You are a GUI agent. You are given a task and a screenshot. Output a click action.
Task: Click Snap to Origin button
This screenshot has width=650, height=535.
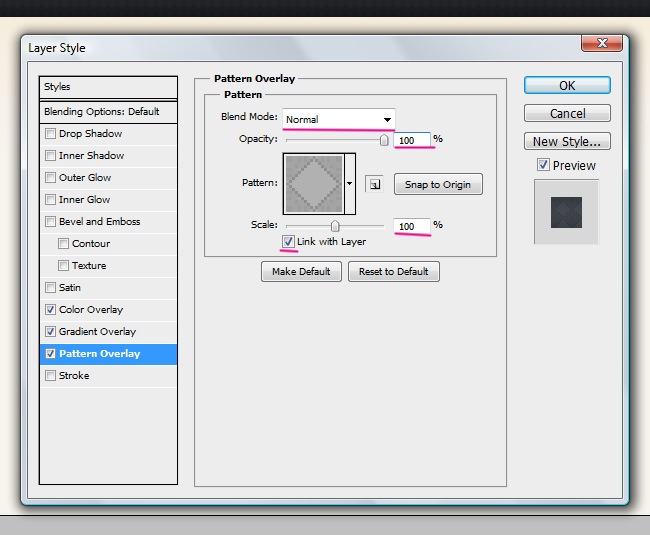click(x=438, y=185)
